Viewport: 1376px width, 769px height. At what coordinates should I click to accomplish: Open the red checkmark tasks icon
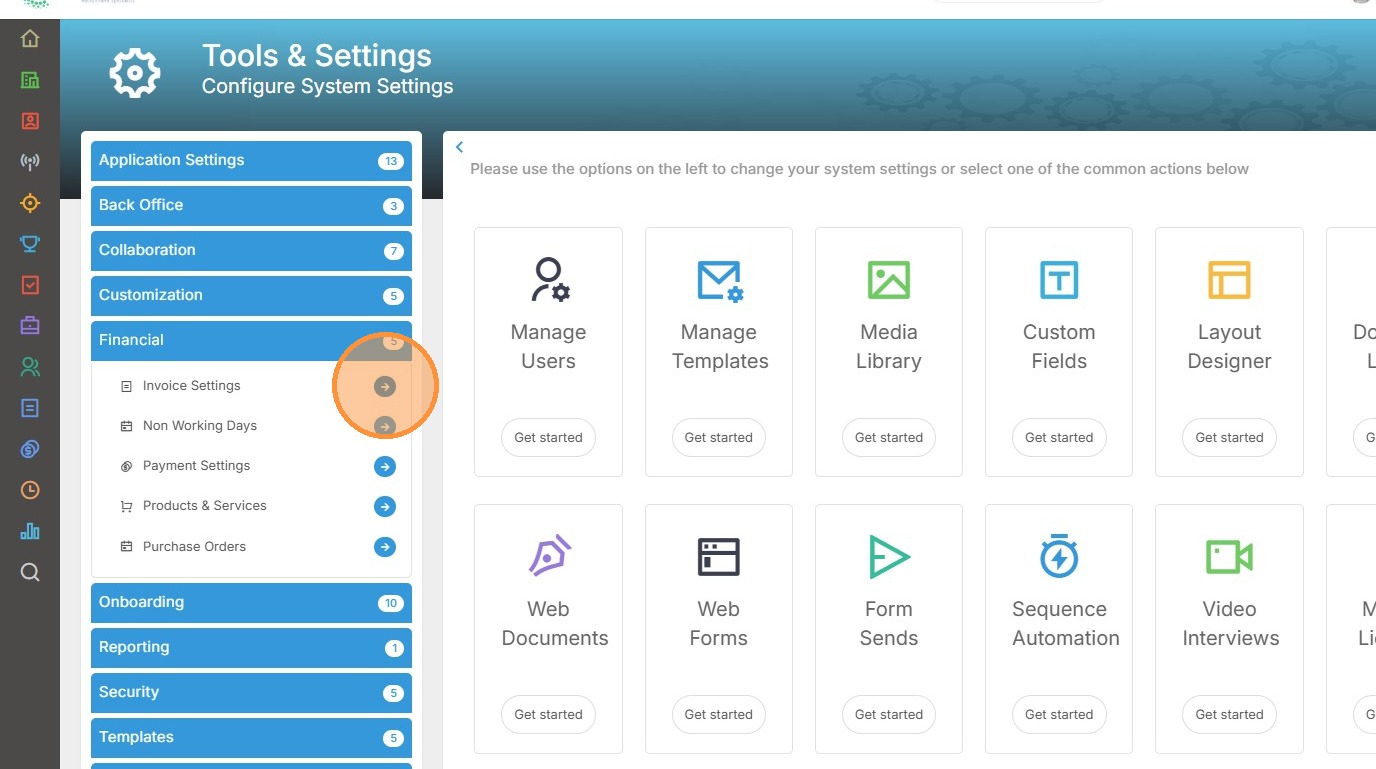[30, 285]
